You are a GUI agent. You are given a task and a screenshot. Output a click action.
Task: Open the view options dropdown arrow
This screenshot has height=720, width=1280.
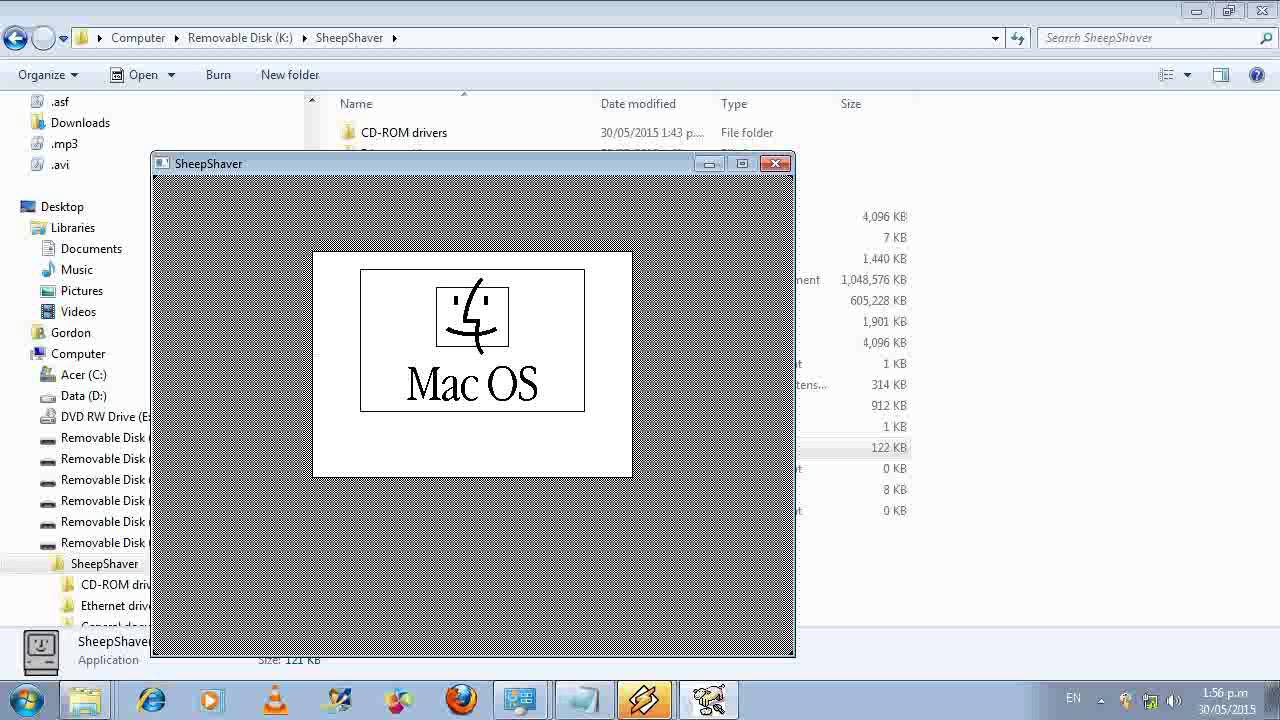(x=1188, y=75)
